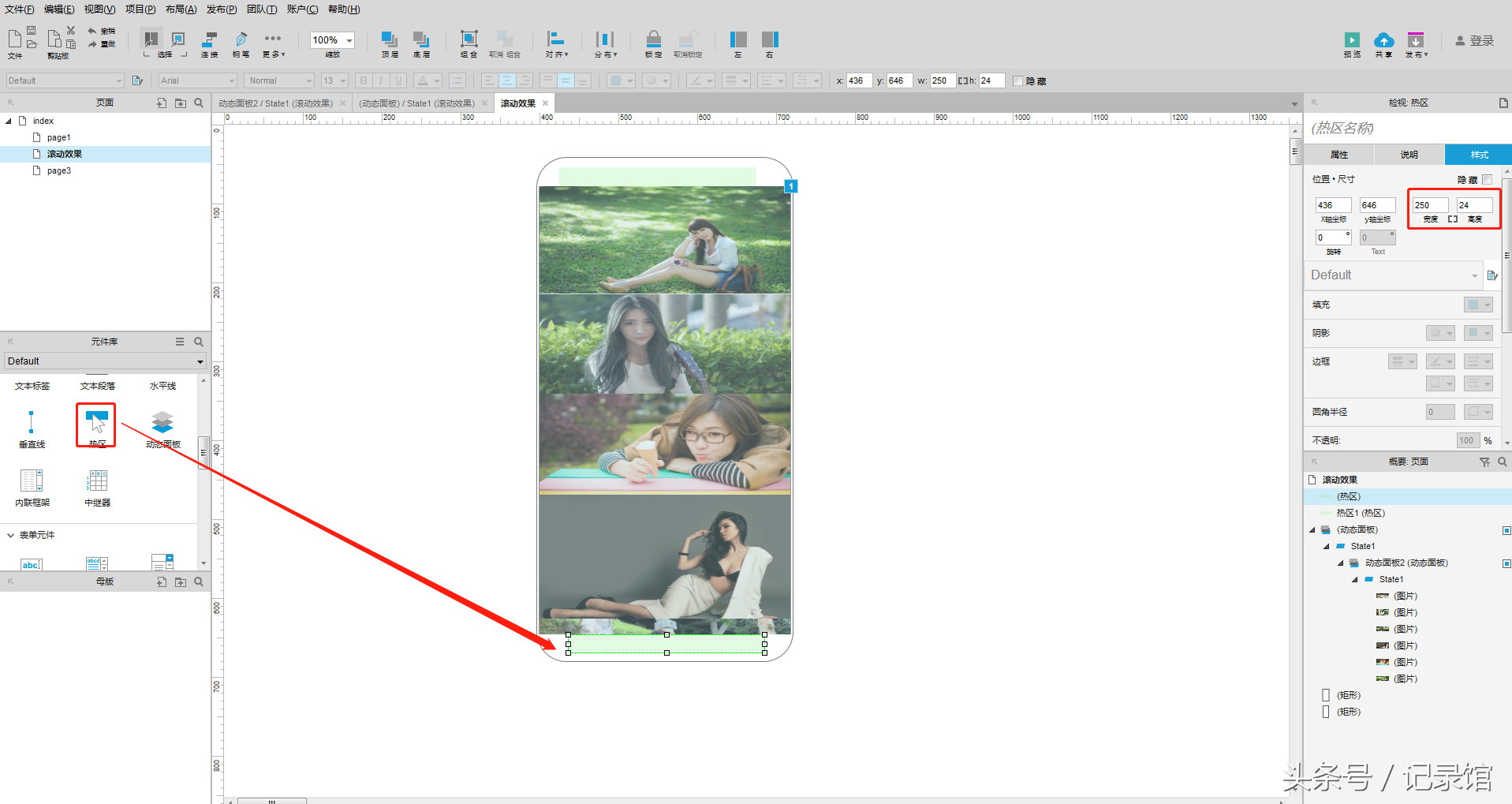This screenshot has height=804, width=1512.
Task: Open the 对齐 align dropdown
Action: point(556,44)
